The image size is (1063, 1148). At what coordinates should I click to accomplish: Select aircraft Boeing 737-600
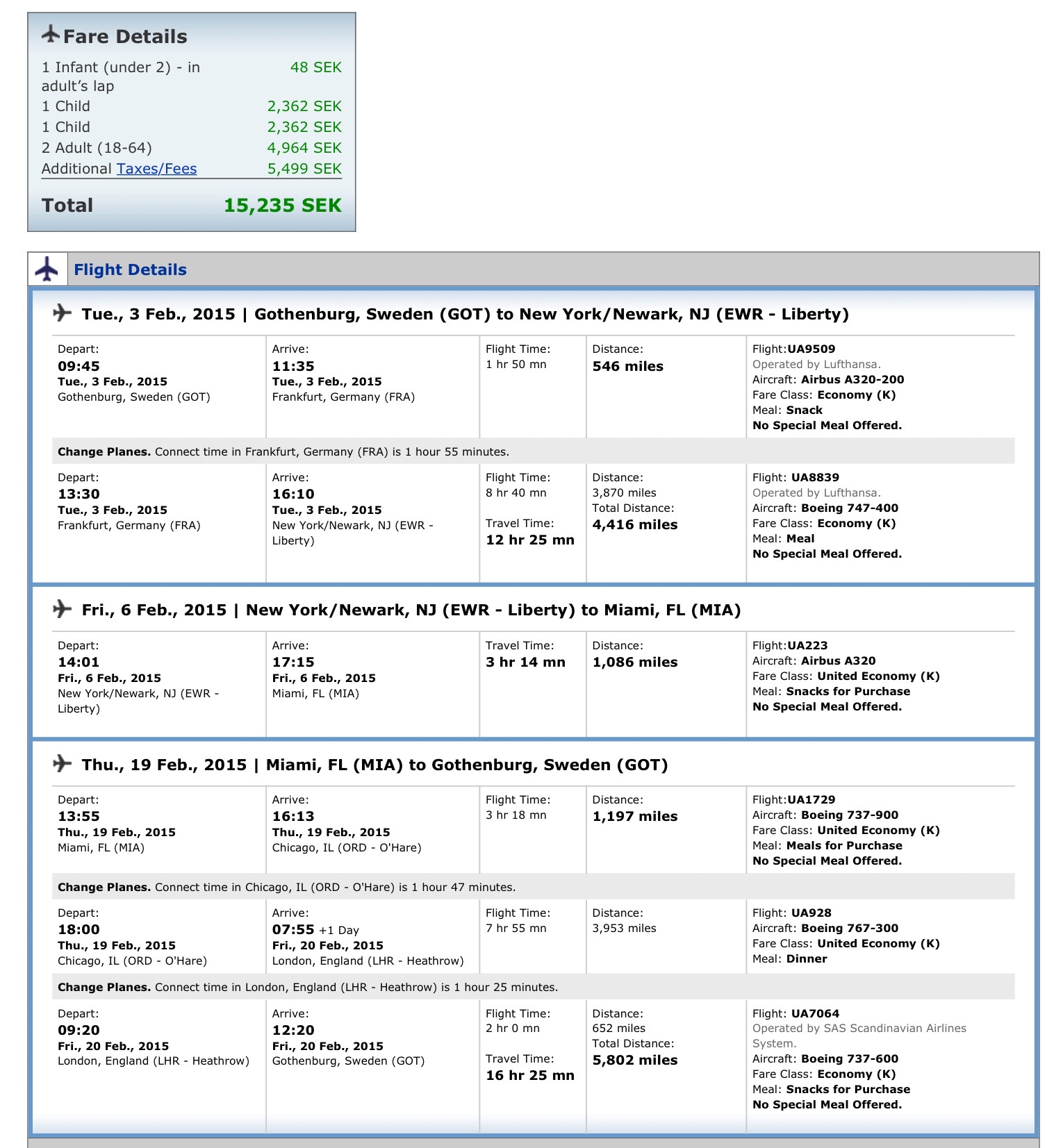click(850, 1059)
